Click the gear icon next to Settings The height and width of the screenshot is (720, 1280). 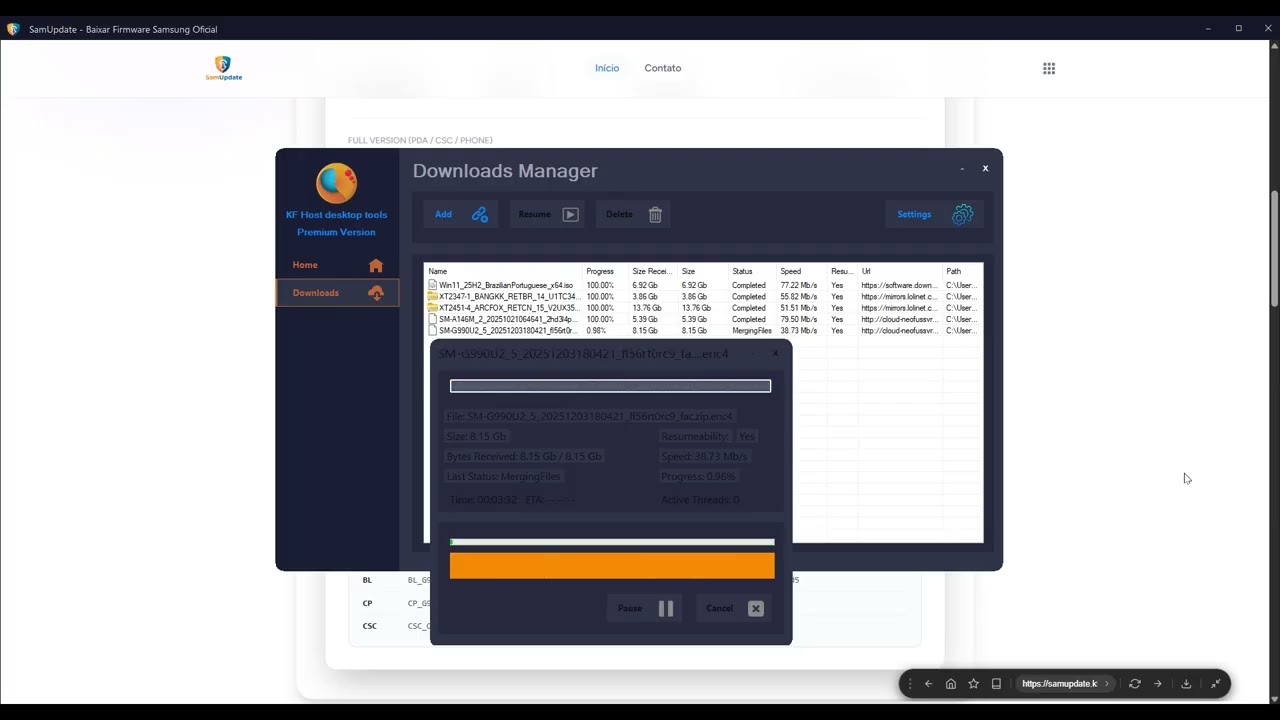point(963,214)
